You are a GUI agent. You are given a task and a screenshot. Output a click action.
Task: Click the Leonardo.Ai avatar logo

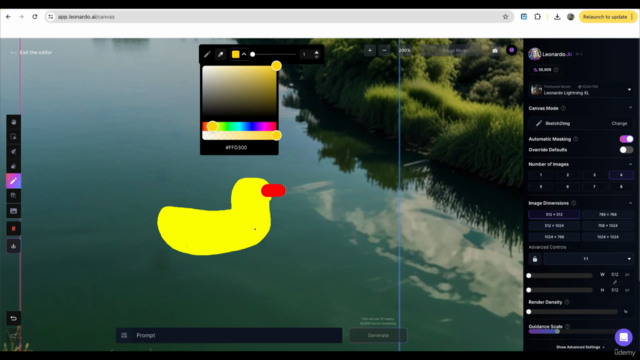535,54
